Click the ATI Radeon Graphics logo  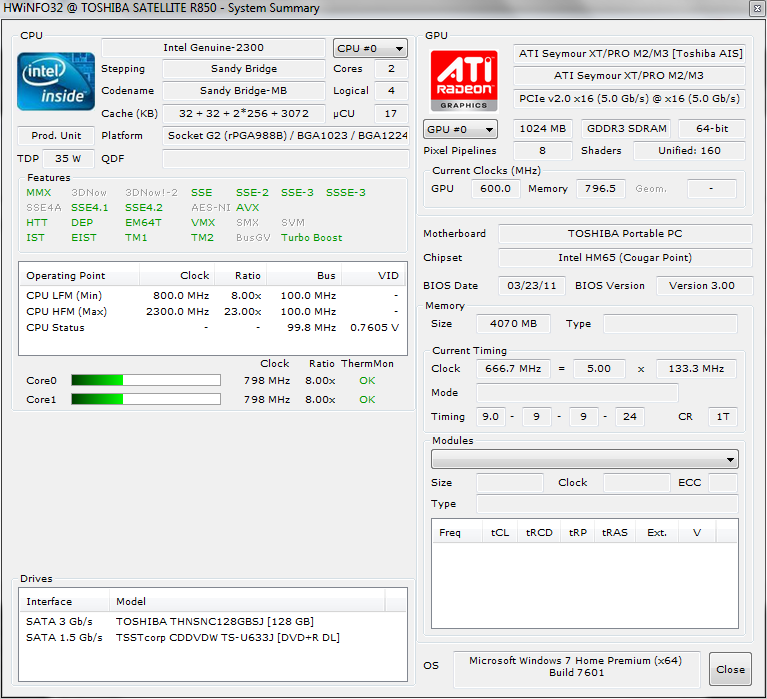point(464,80)
